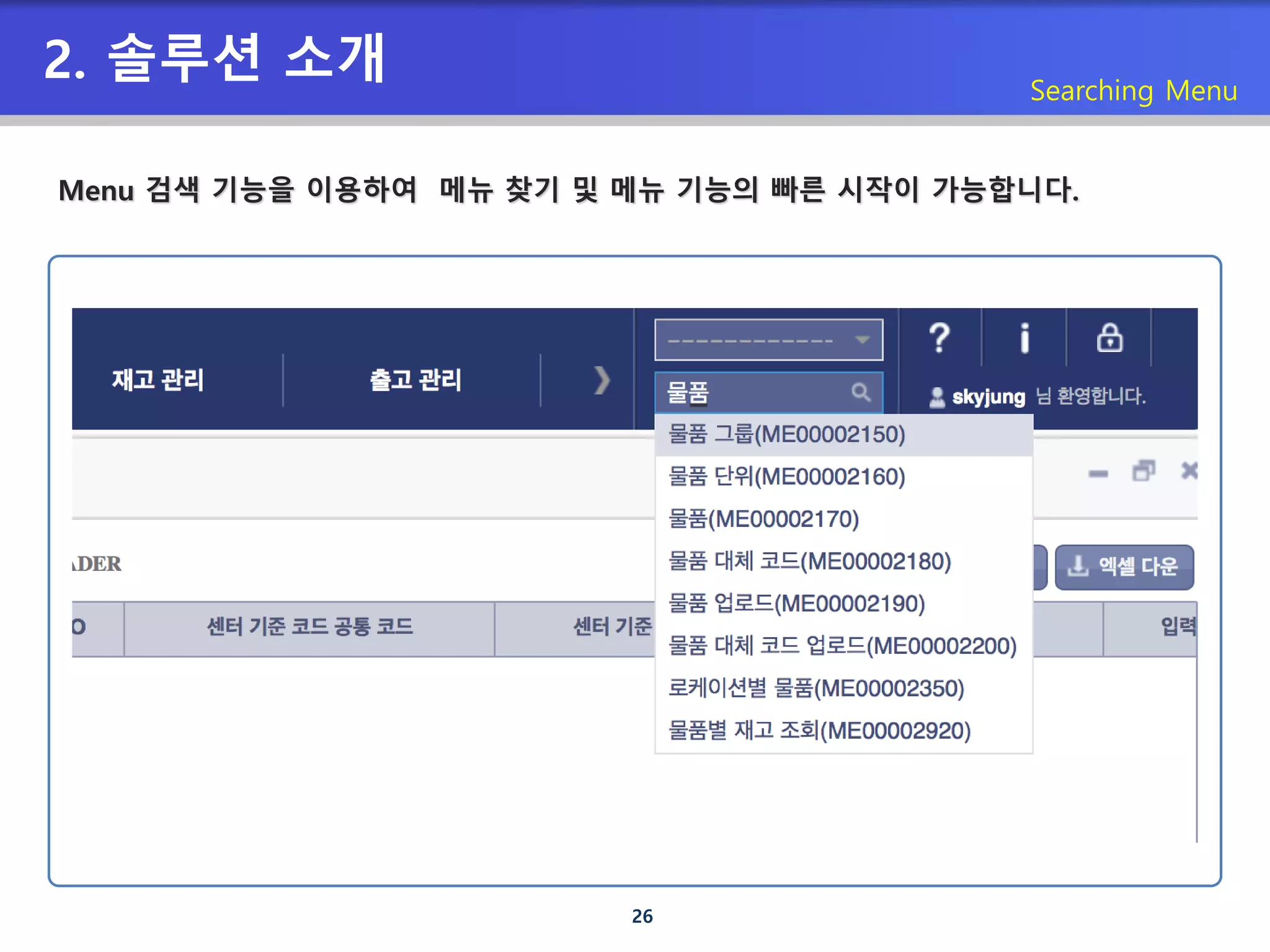Click the partially hidden 센터 기준 column header
The image size is (1270, 952).
point(575,627)
